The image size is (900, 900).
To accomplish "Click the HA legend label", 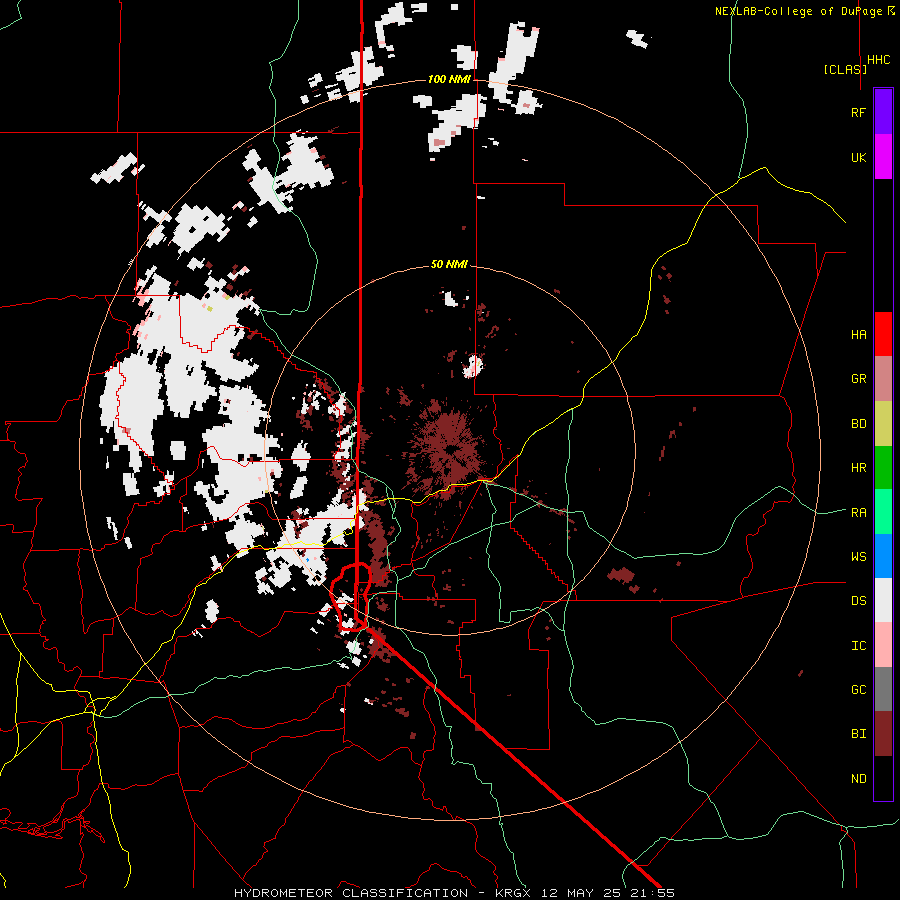I will (x=858, y=335).
